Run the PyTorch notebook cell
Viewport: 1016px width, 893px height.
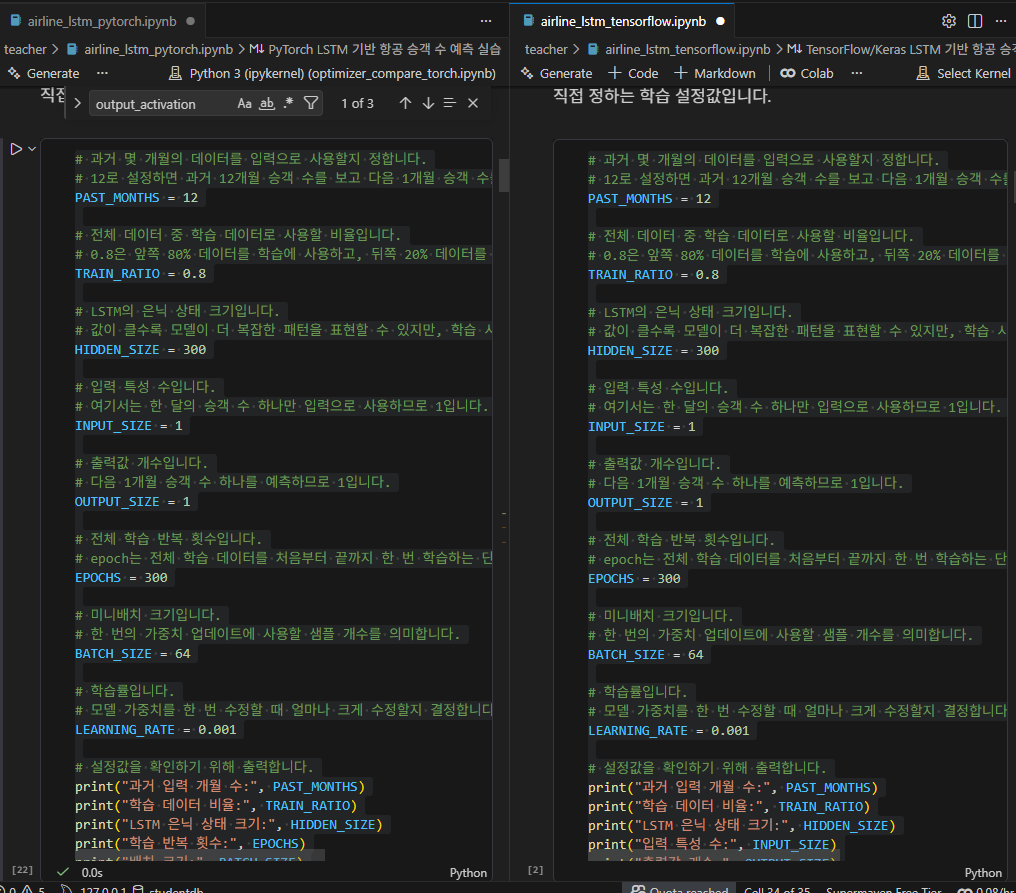[16, 149]
